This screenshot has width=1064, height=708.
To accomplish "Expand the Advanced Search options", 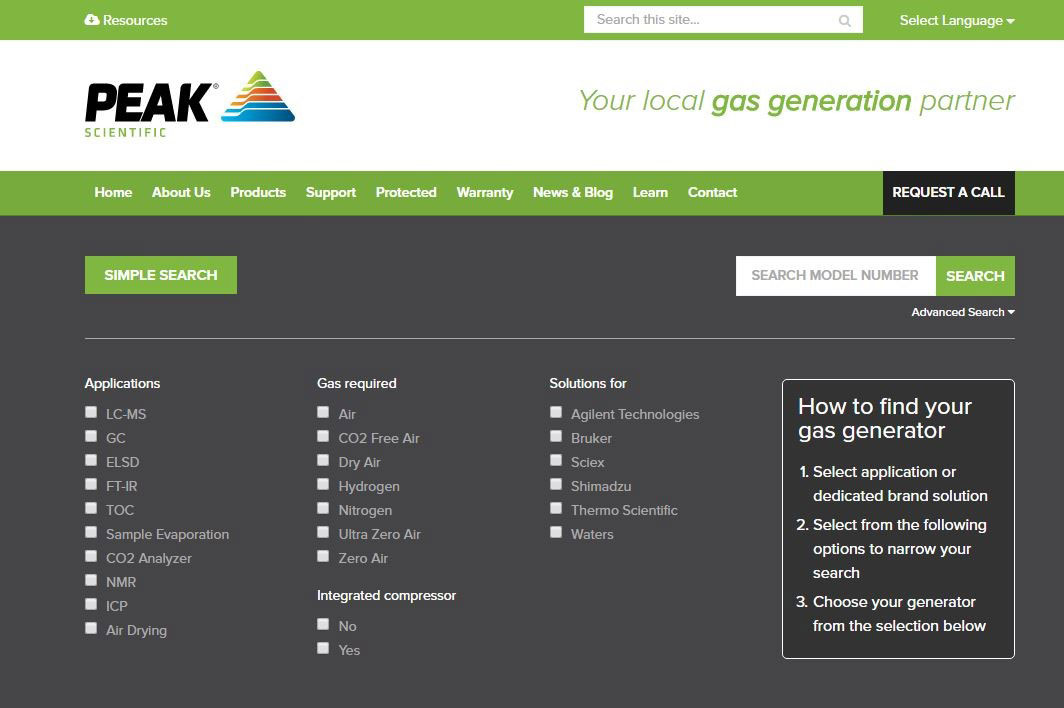I will [x=962, y=312].
